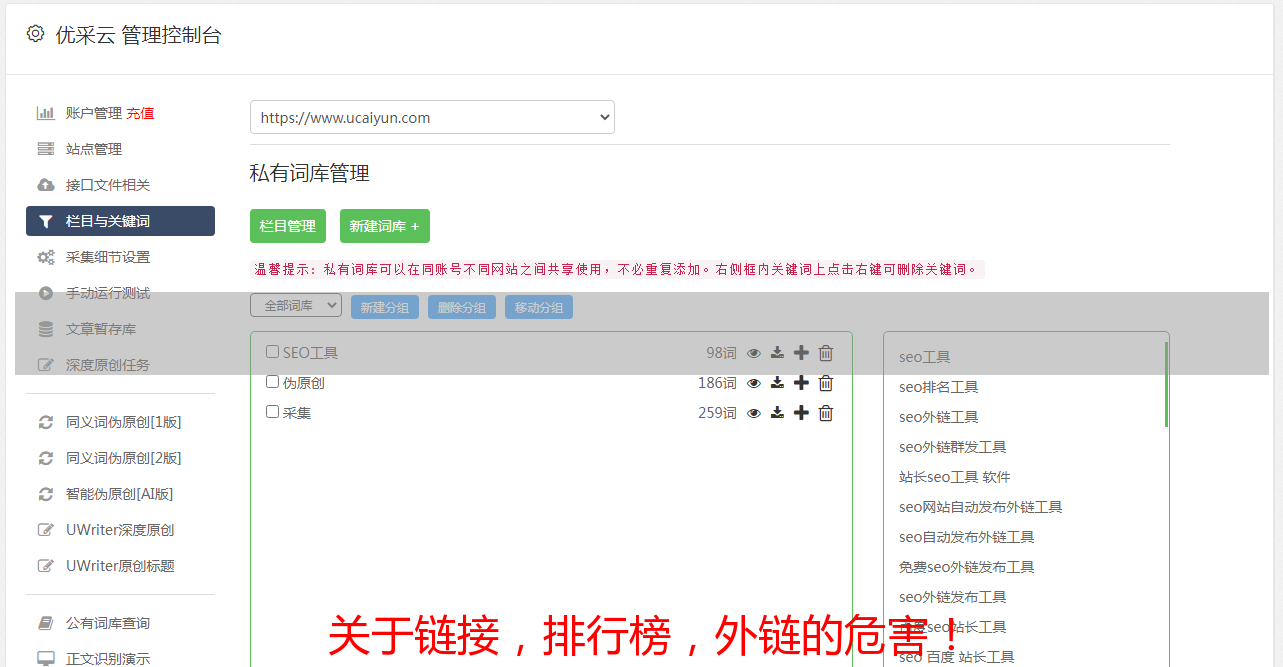The height and width of the screenshot is (667, 1283).
Task: Open 采集细节设置 in the sidebar
Action: [x=108, y=257]
